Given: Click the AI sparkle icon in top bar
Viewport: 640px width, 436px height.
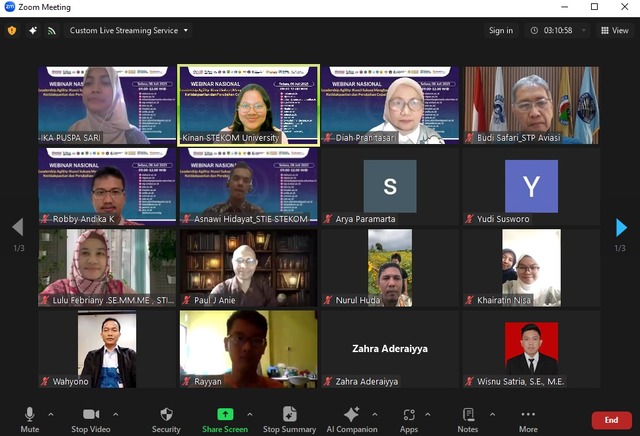Looking at the screenshot, I should (x=32, y=30).
